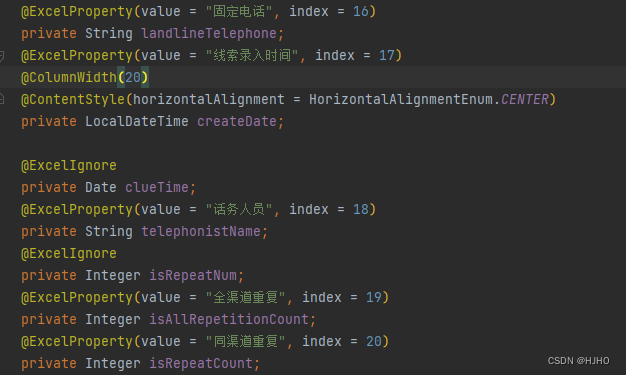The height and width of the screenshot is (375, 626).
Task: Click the HorizontalAlignmentEnum class reference
Action: coord(401,99)
